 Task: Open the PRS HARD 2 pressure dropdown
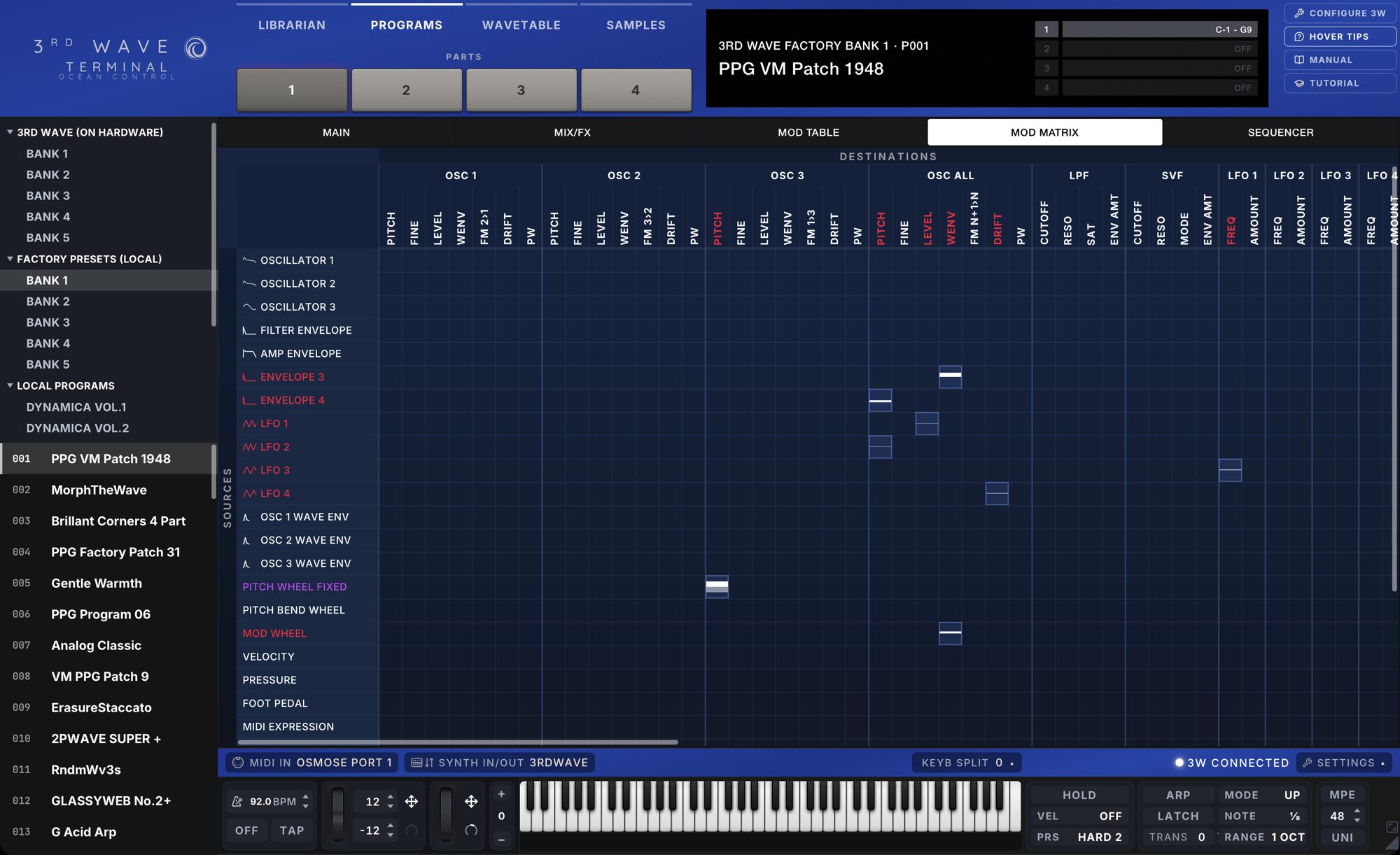point(1079,837)
